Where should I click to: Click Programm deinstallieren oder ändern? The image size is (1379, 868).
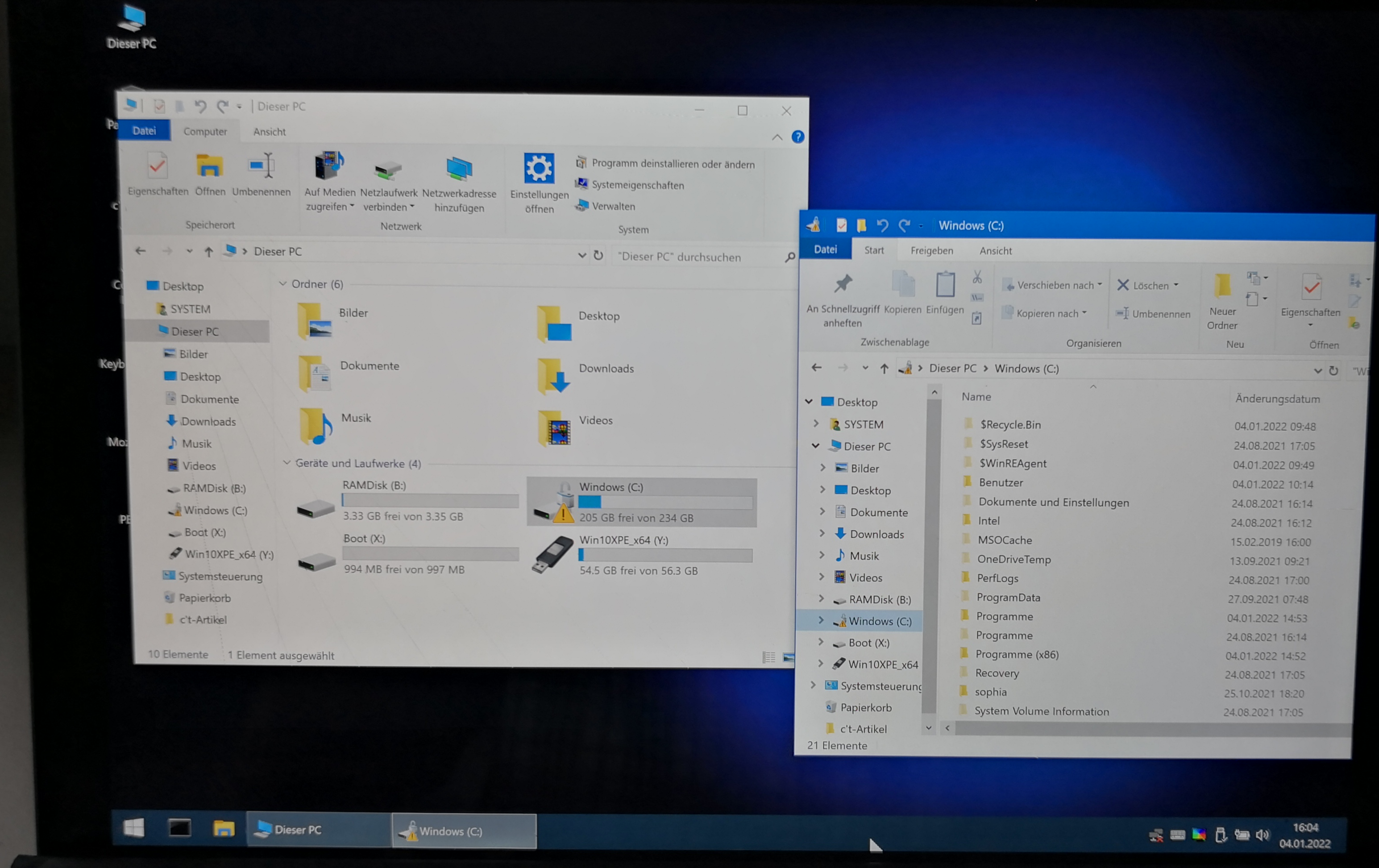click(x=673, y=164)
